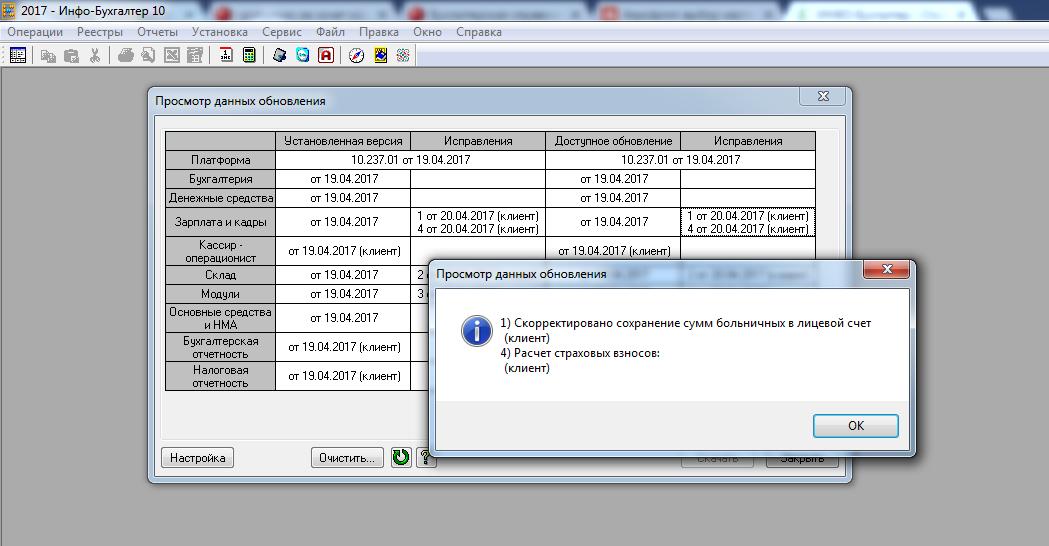Select Зарплата и кадры available corrections cell
Image resolution: width=1049 pixels, height=546 pixels.
(748, 222)
